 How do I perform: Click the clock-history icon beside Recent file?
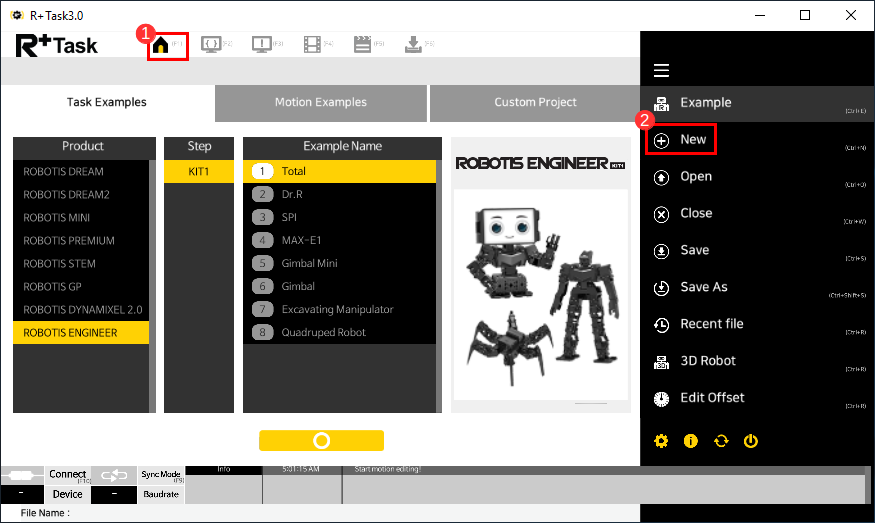coord(661,325)
